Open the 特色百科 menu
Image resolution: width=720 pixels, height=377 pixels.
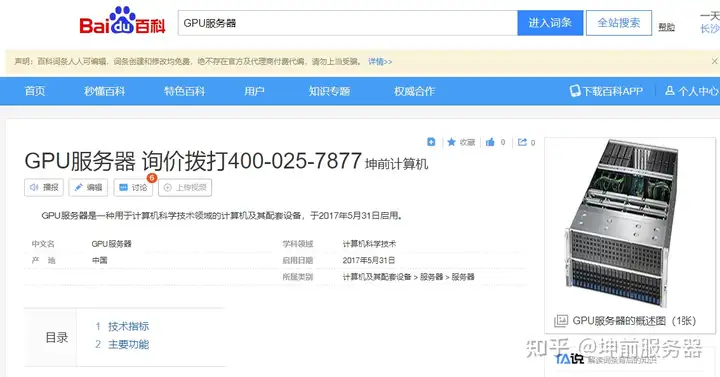click(185, 91)
